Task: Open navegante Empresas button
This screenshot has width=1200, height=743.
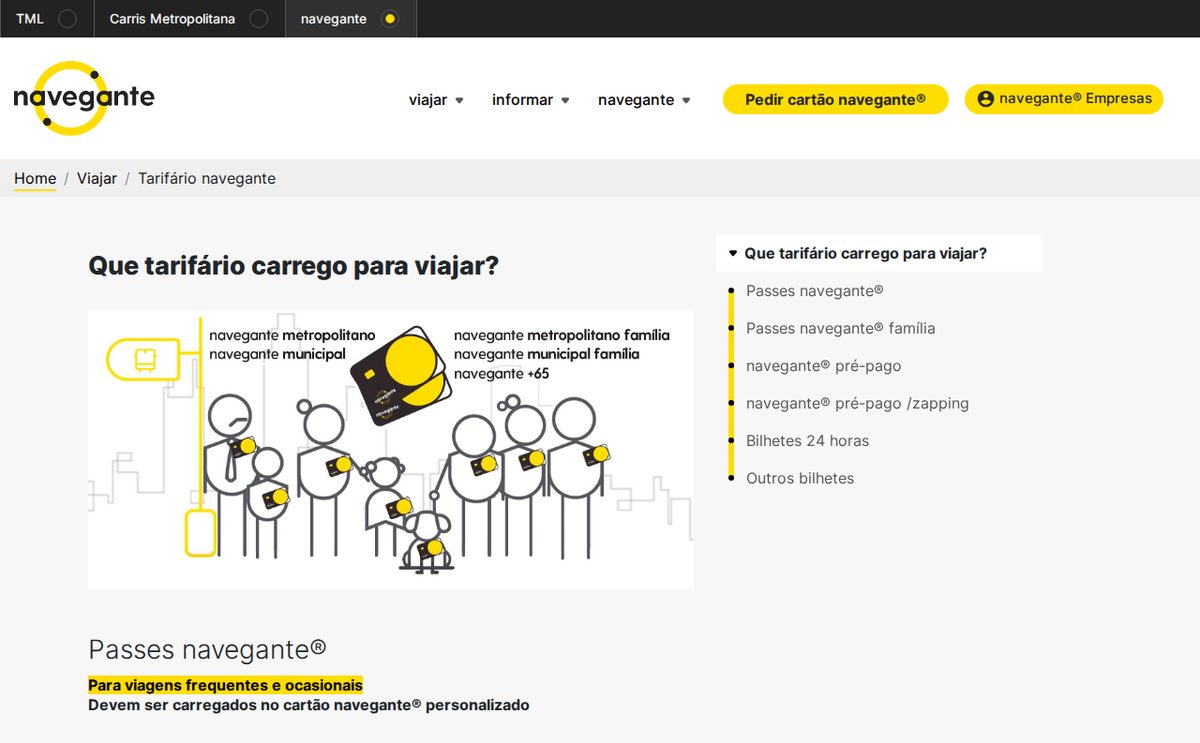Action: click(x=1064, y=99)
